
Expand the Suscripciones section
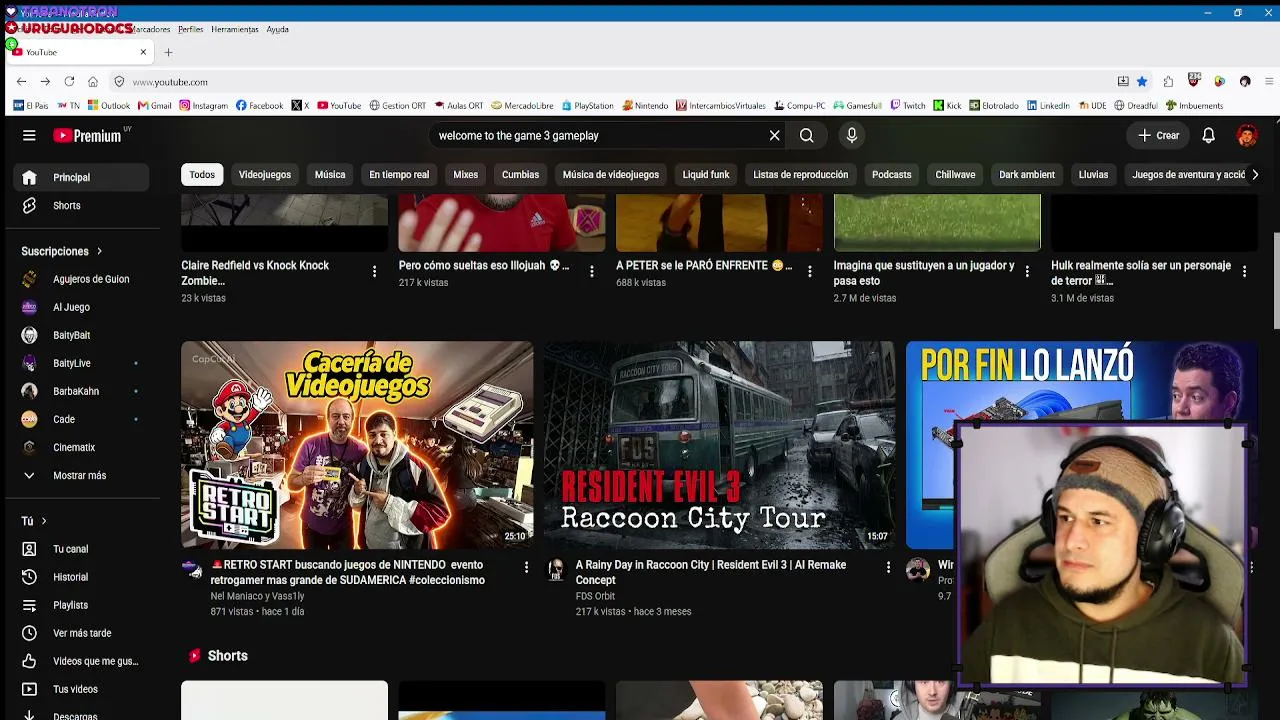pyautogui.click(x=62, y=251)
